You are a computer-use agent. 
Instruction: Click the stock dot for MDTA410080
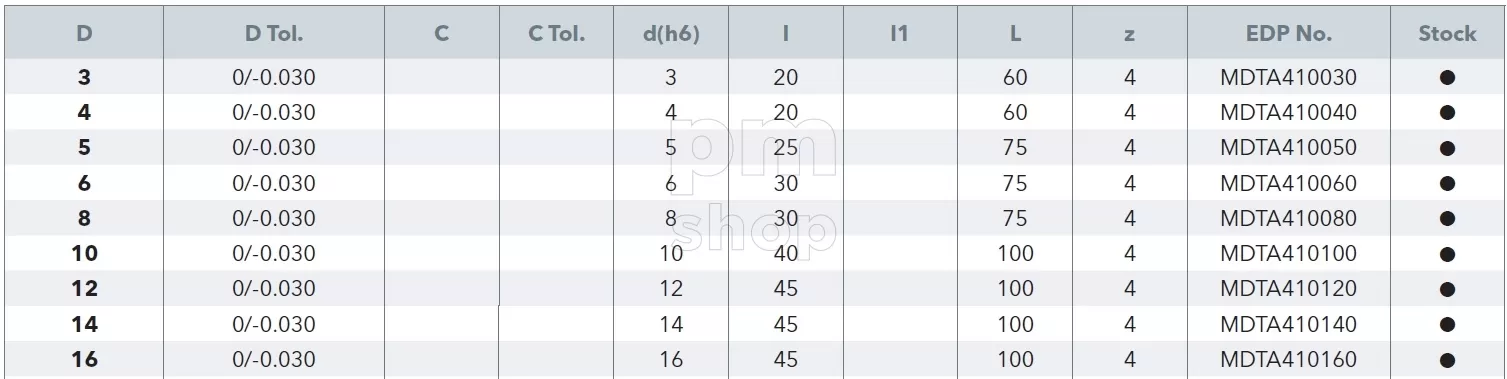click(1447, 219)
